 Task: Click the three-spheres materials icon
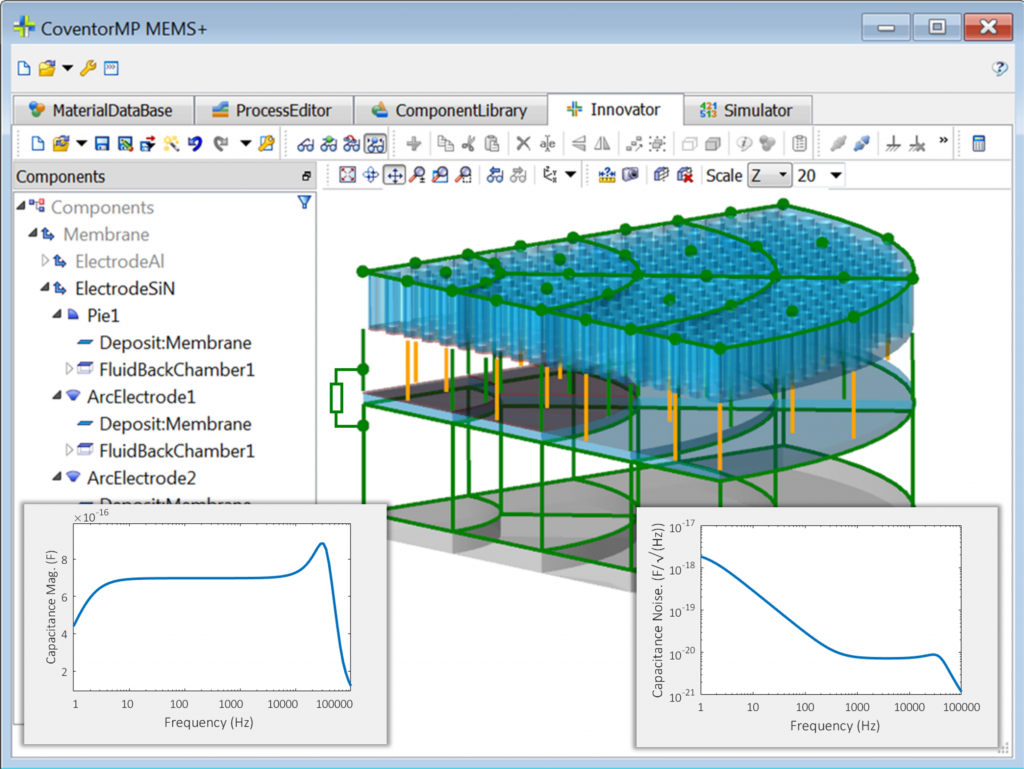pos(767,144)
